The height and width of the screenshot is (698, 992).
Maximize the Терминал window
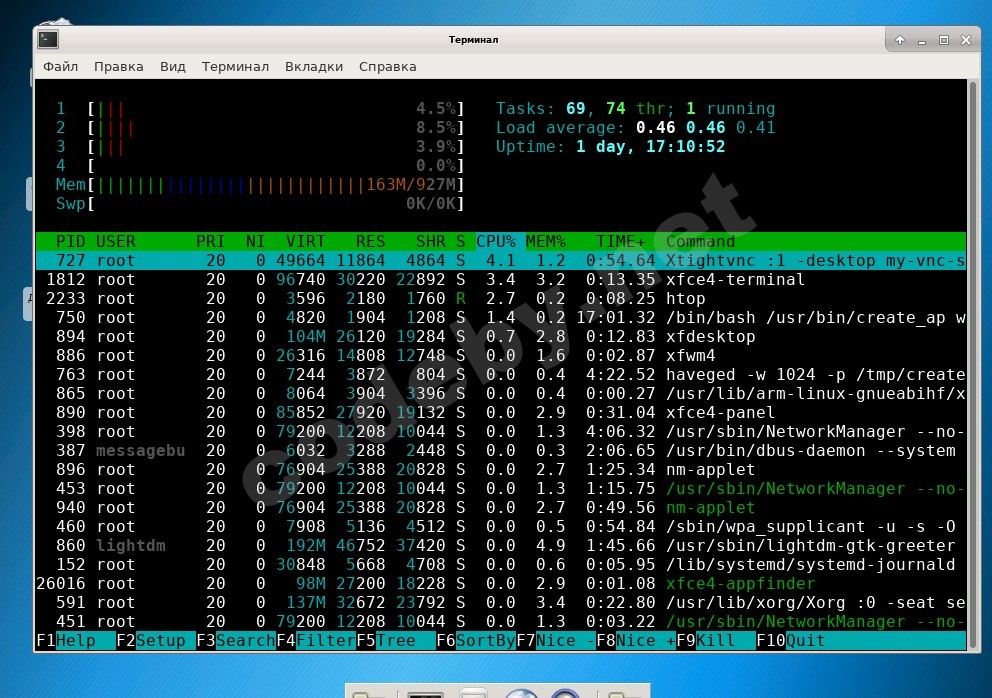click(x=943, y=40)
